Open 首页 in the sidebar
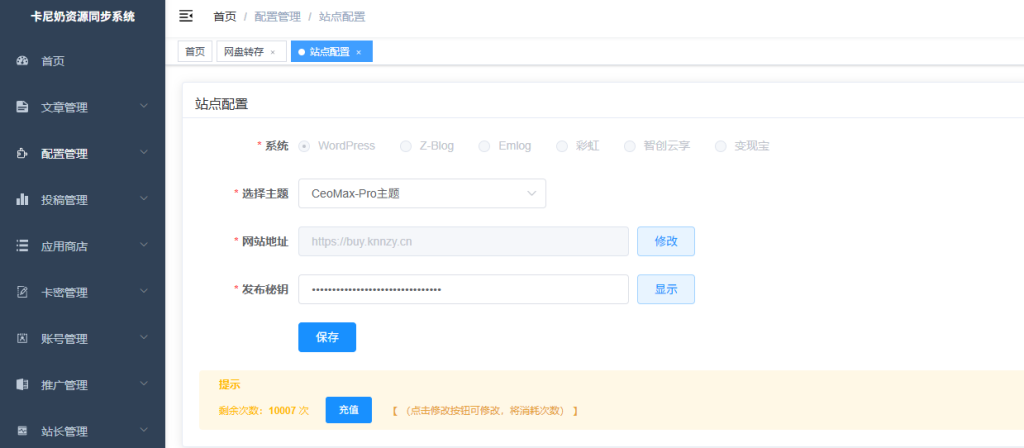 82,61
